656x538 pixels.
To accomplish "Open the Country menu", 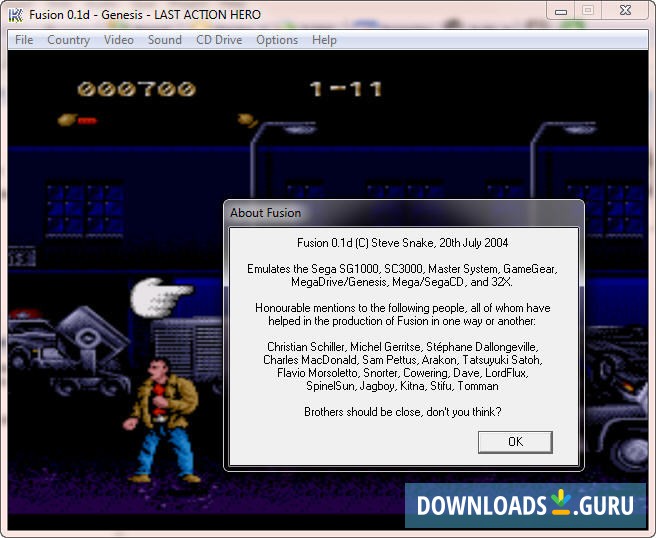I will point(69,40).
